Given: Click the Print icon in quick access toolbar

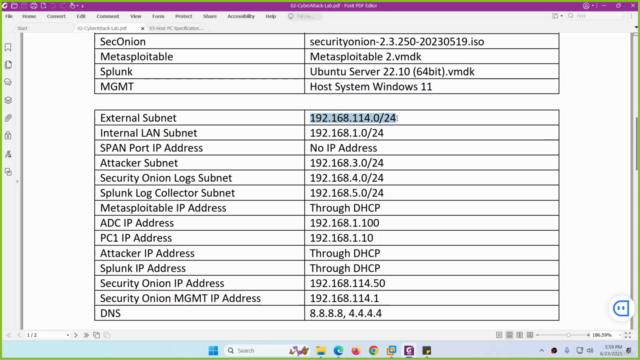Looking at the screenshot, I should (x=34, y=6).
